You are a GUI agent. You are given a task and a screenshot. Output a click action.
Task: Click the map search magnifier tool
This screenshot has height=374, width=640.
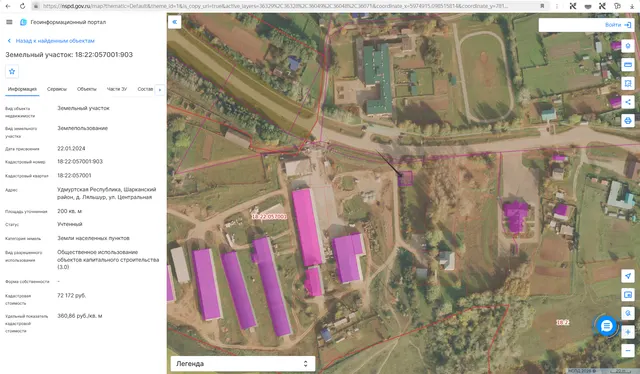point(628,313)
